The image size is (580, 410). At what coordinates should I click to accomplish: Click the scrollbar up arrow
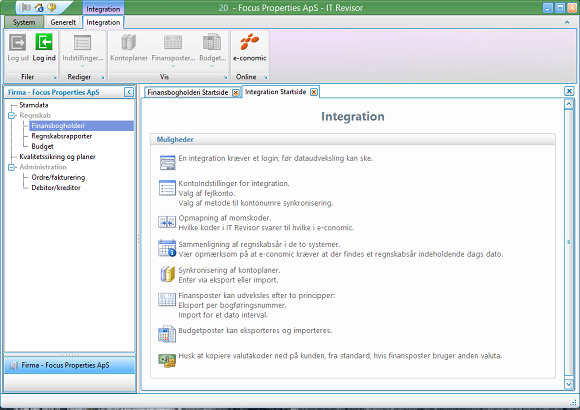(x=569, y=104)
